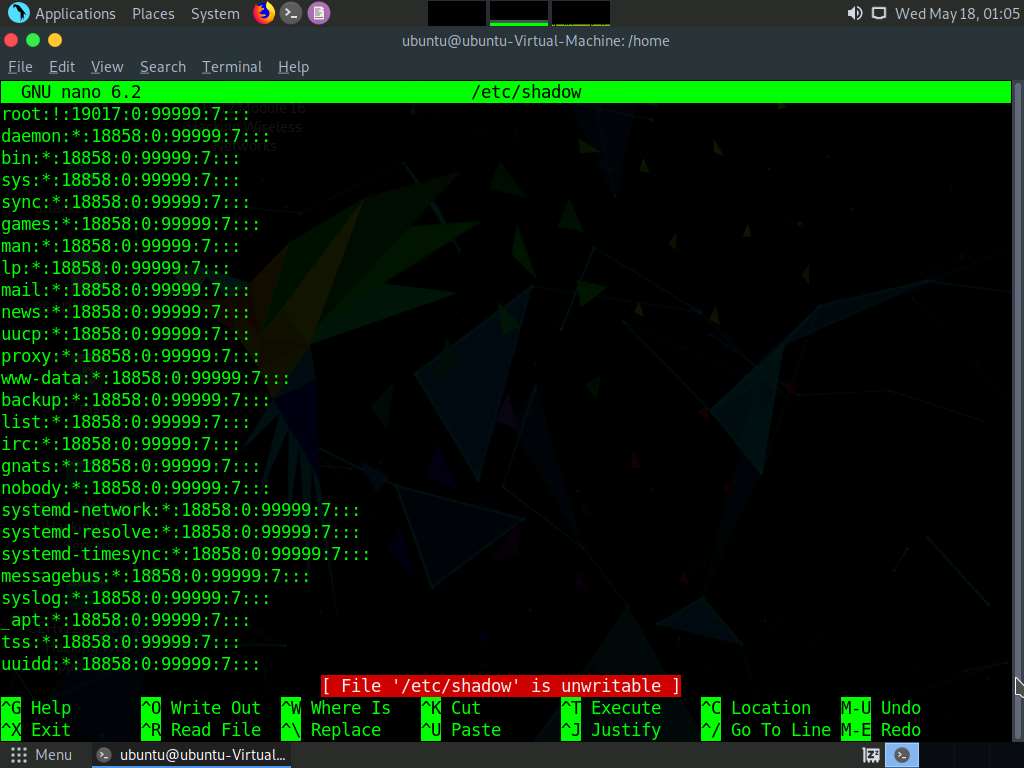Click the Parrot logo Applications icon
The height and width of the screenshot is (768, 1024).
click(x=18, y=13)
